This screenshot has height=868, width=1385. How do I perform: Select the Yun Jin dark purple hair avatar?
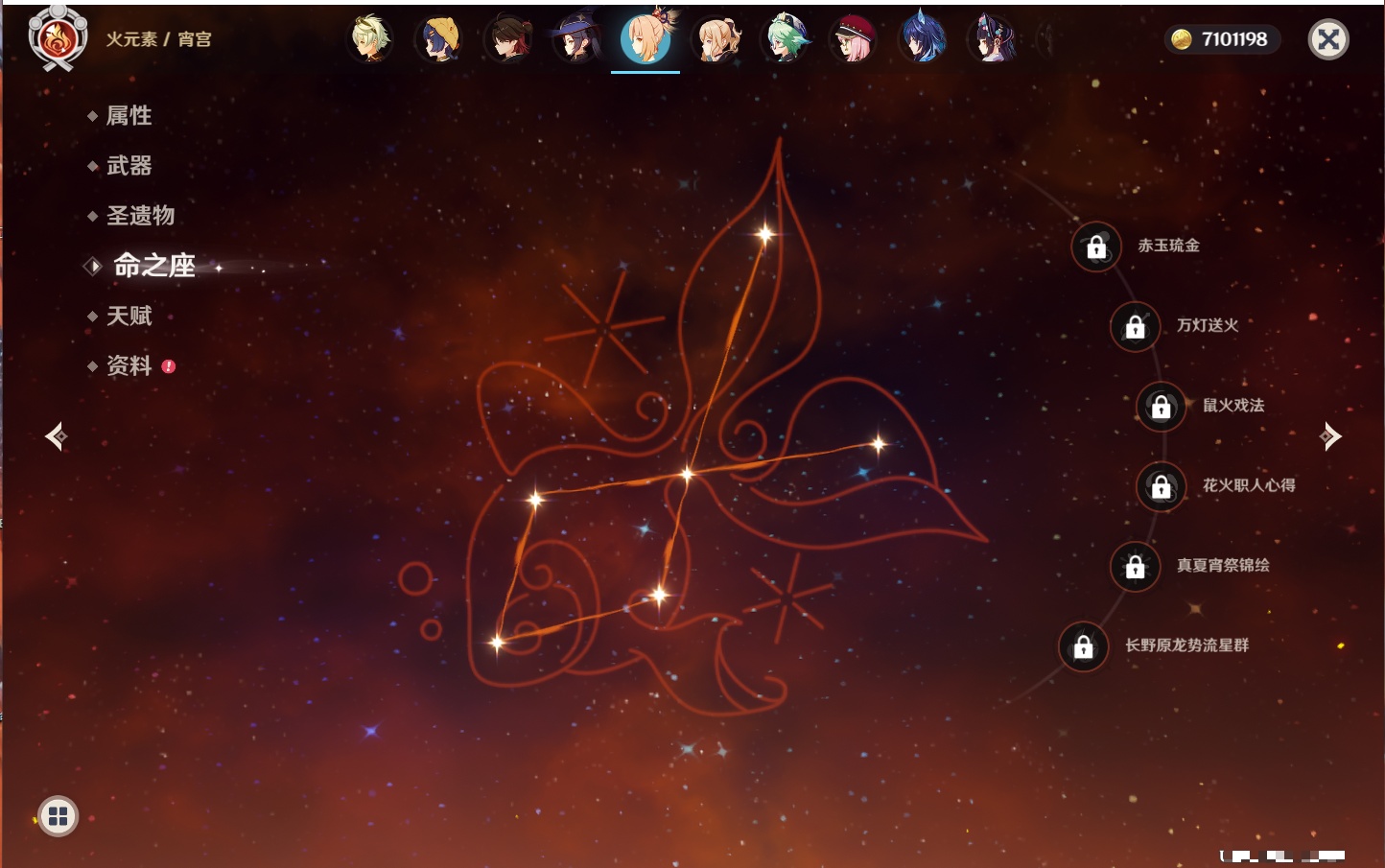pos(992,39)
